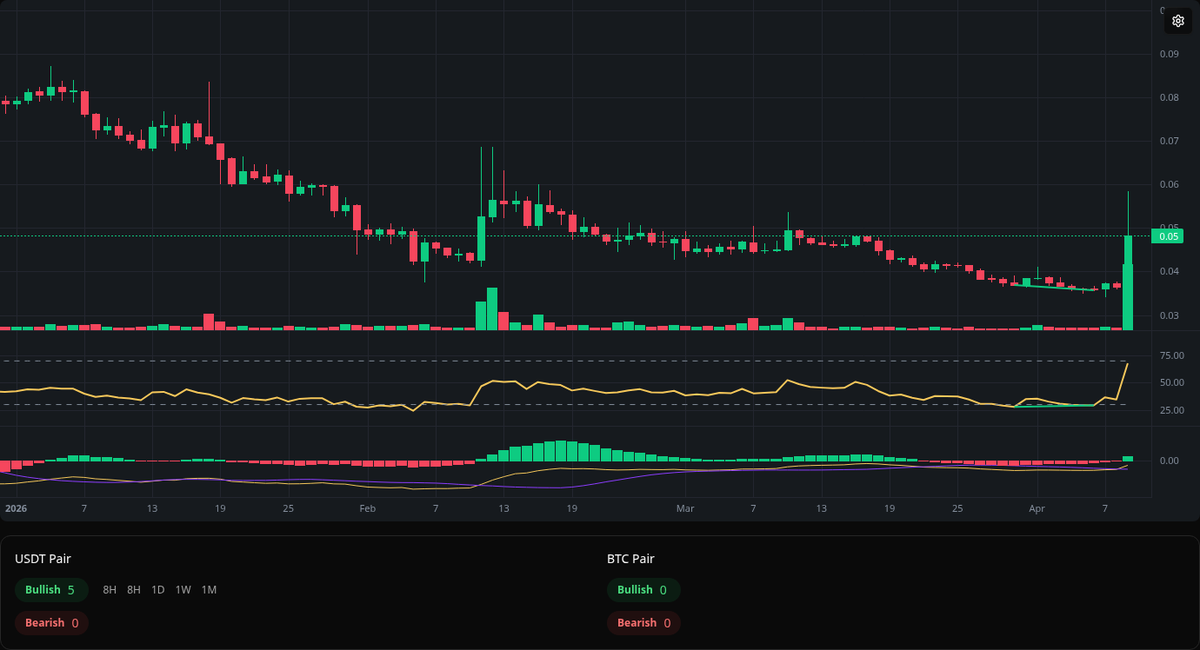1200x650 pixels.
Task: Click the USDT Pair Bearish 0 badge
Action: 51,623
